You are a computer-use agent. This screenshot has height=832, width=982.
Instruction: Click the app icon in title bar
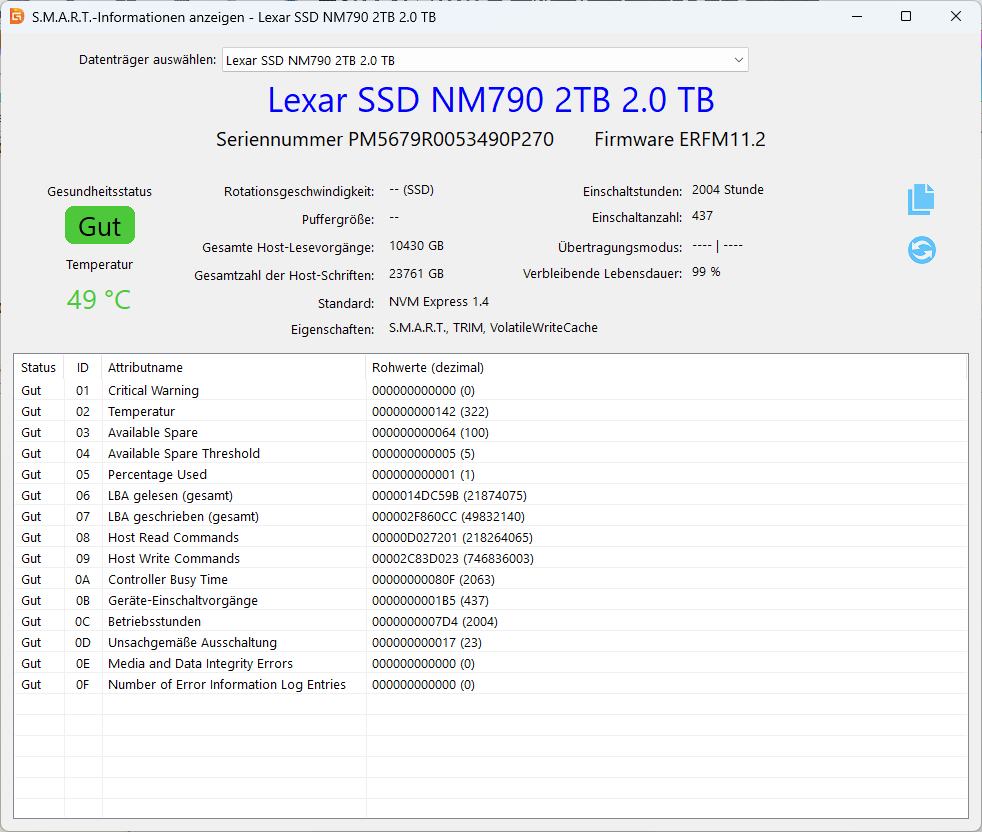[17, 16]
